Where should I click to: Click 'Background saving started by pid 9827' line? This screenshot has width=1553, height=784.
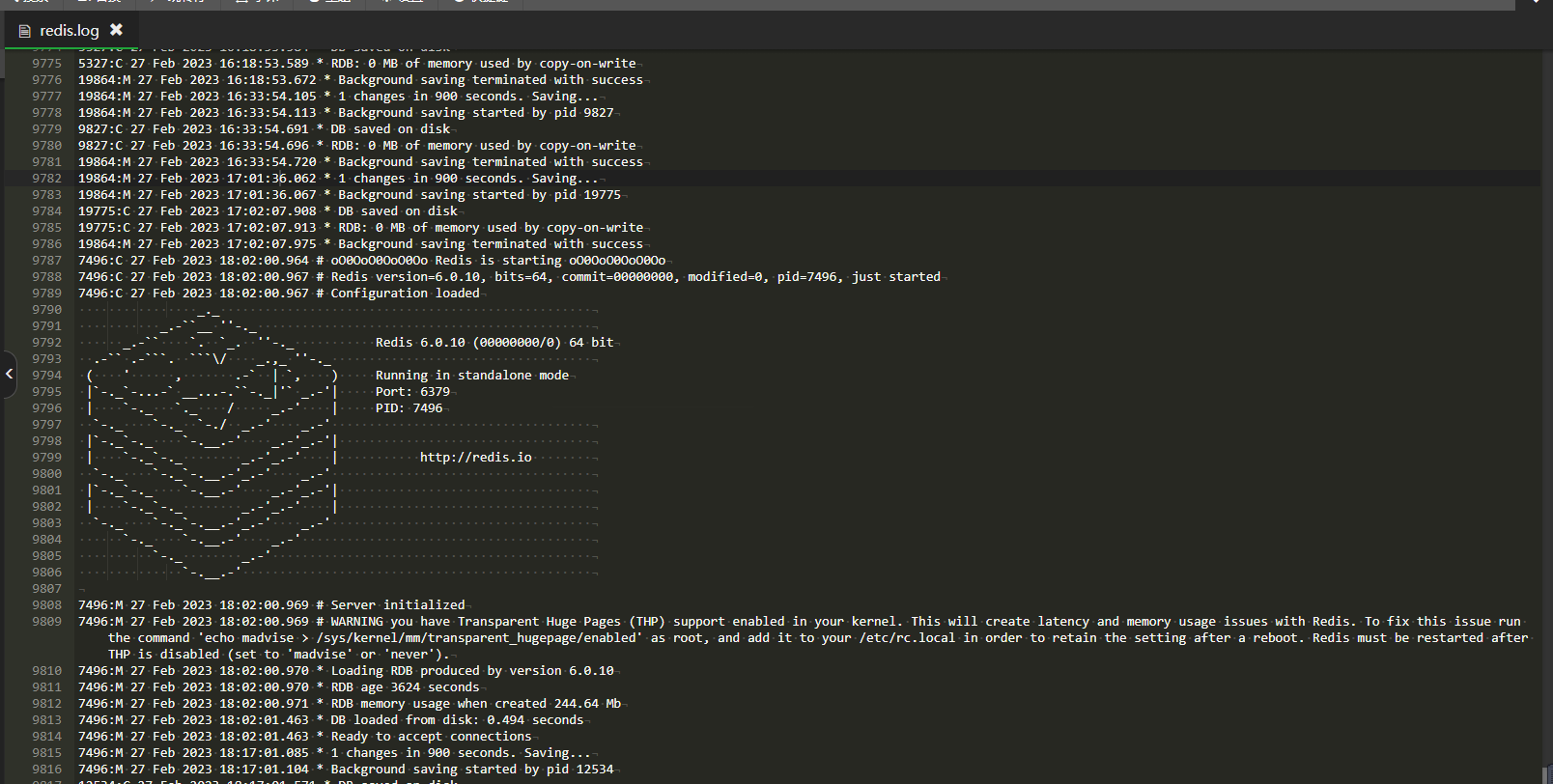click(x=346, y=113)
